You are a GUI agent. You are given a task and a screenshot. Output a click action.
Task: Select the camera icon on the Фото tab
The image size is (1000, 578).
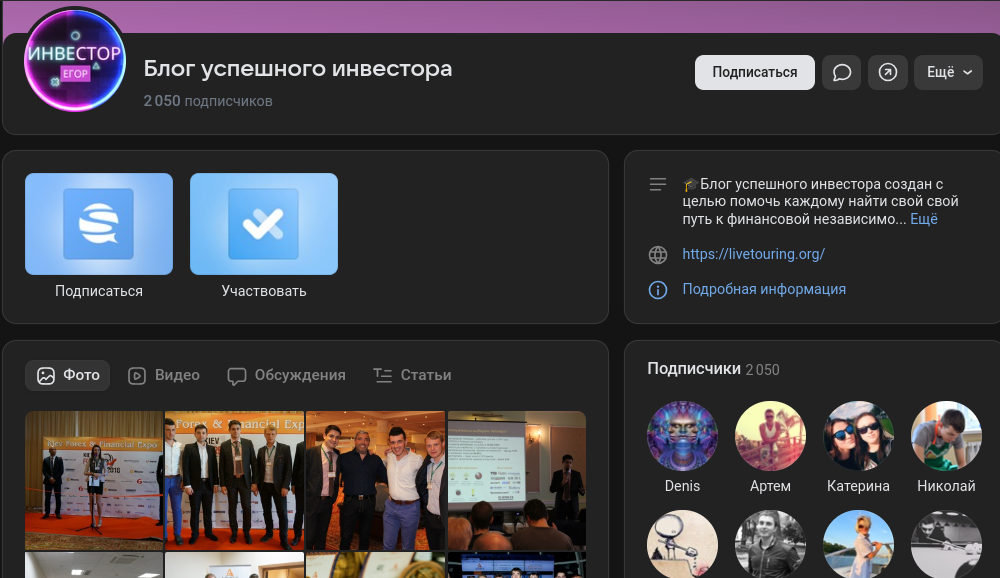pyautogui.click(x=45, y=375)
